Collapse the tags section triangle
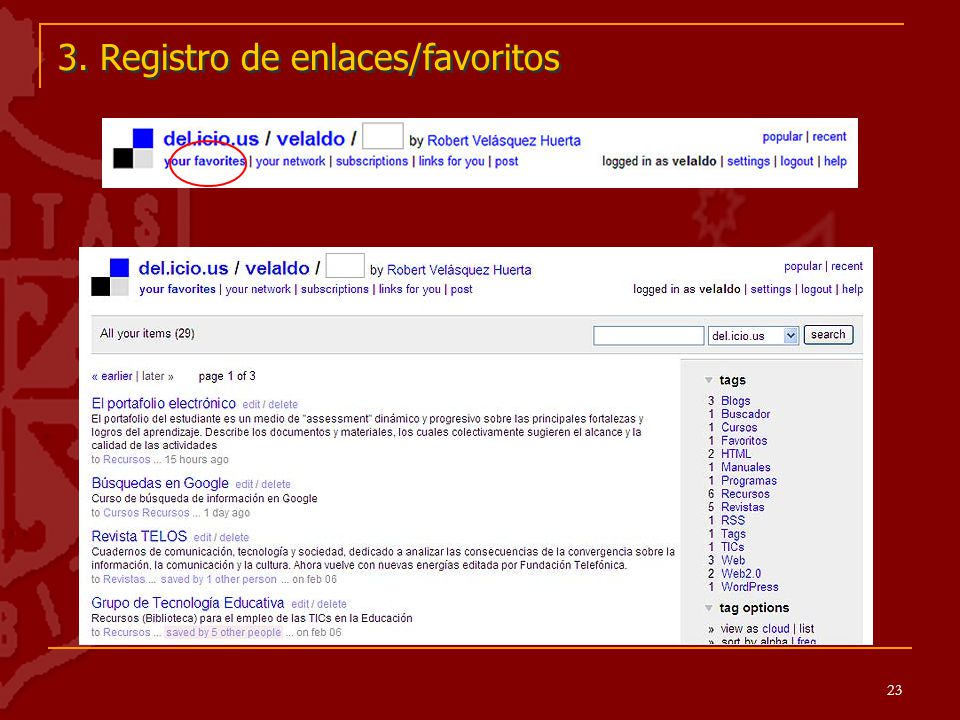Viewport: 960px width, 720px height. pyautogui.click(x=709, y=380)
